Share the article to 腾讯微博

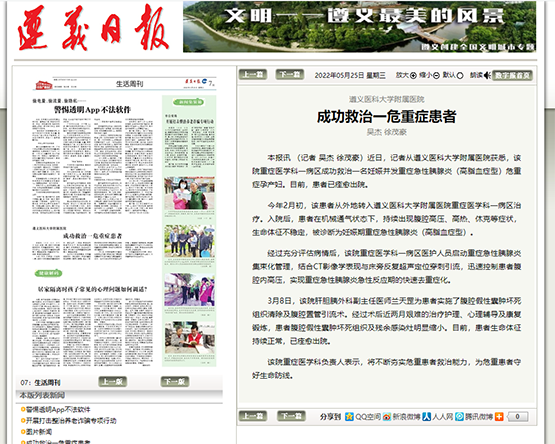point(474,417)
